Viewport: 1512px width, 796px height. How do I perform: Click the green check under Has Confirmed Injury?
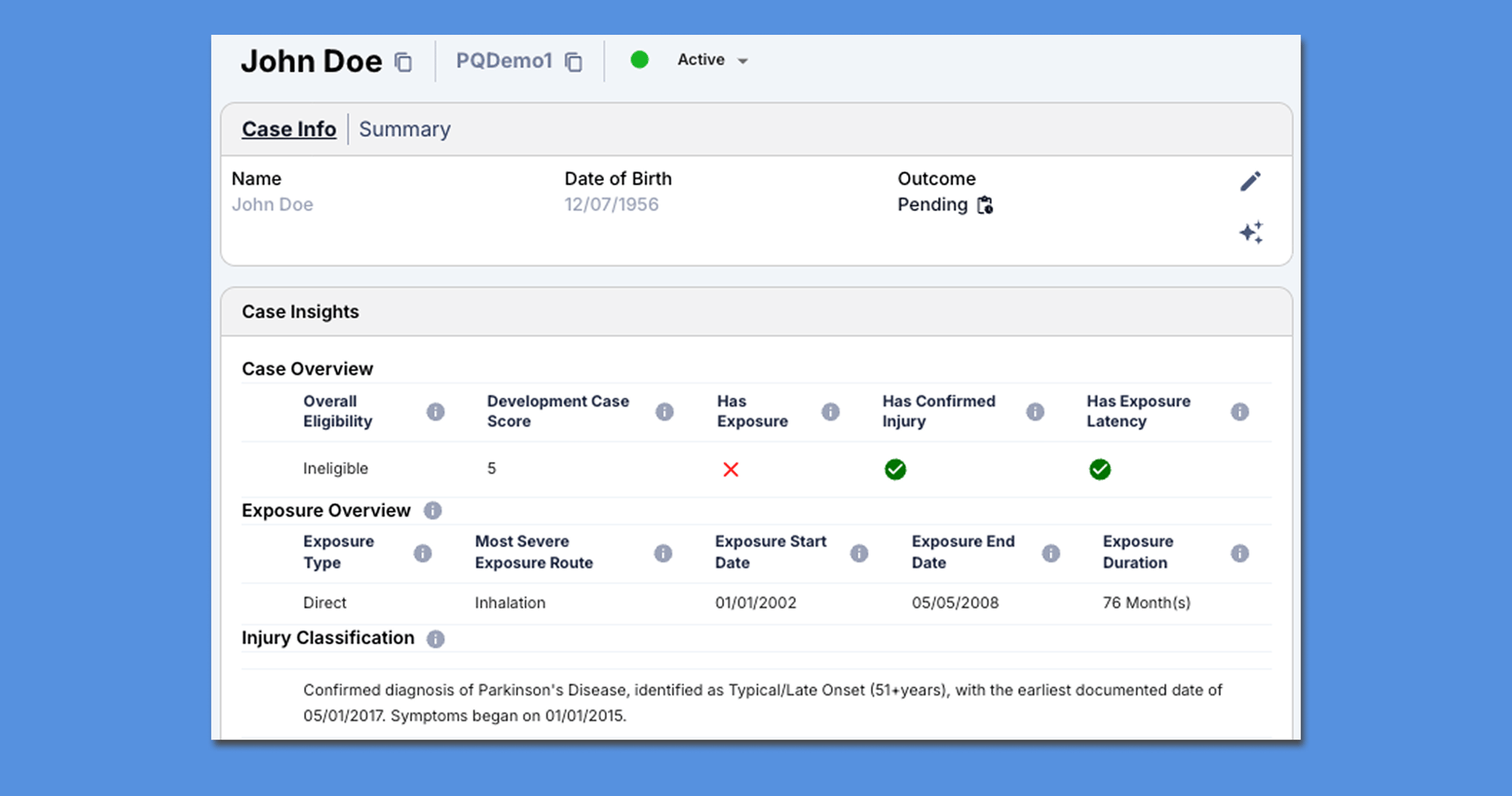point(895,469)
